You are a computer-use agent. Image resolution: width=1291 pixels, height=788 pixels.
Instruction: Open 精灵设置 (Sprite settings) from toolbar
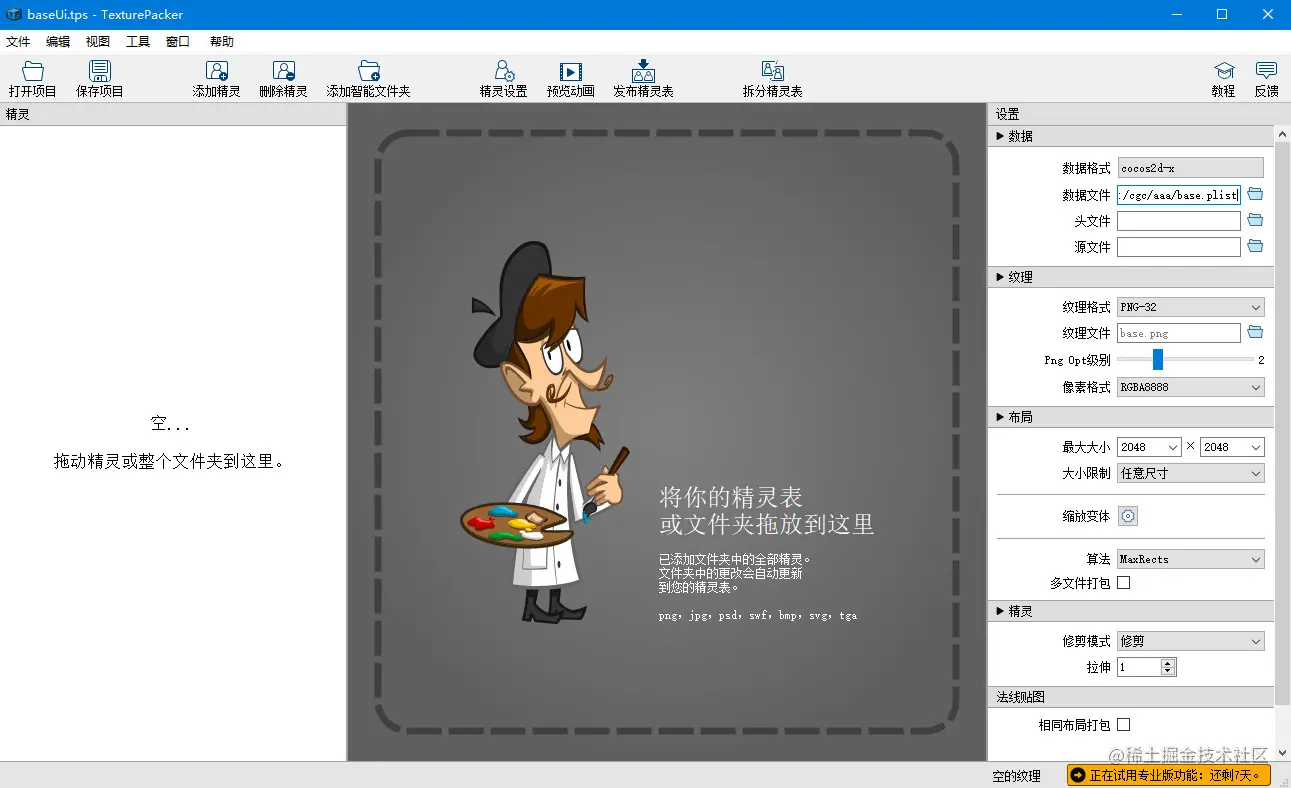pos(504,71)
